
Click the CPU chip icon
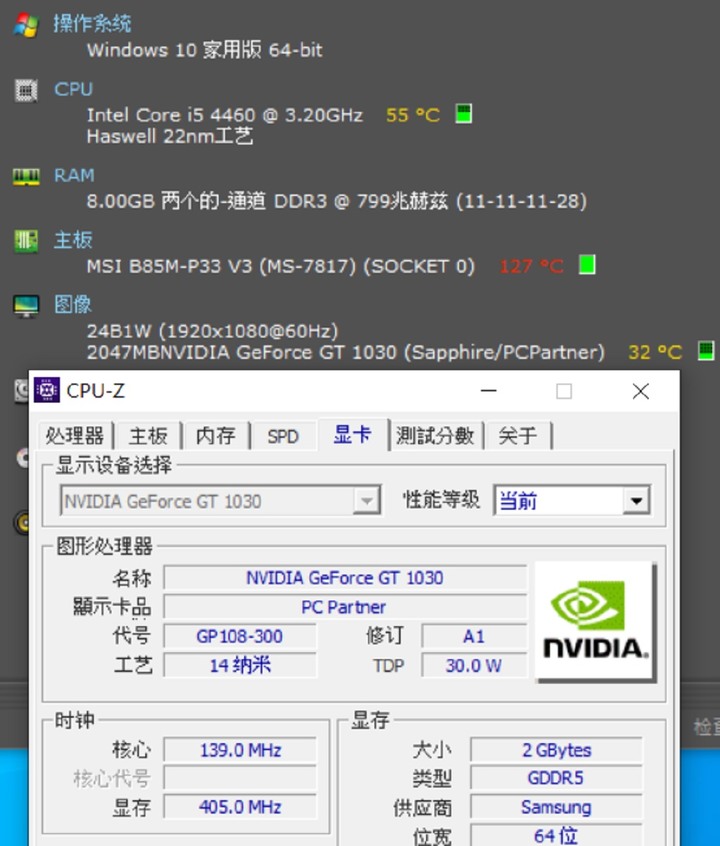[26, 90]
